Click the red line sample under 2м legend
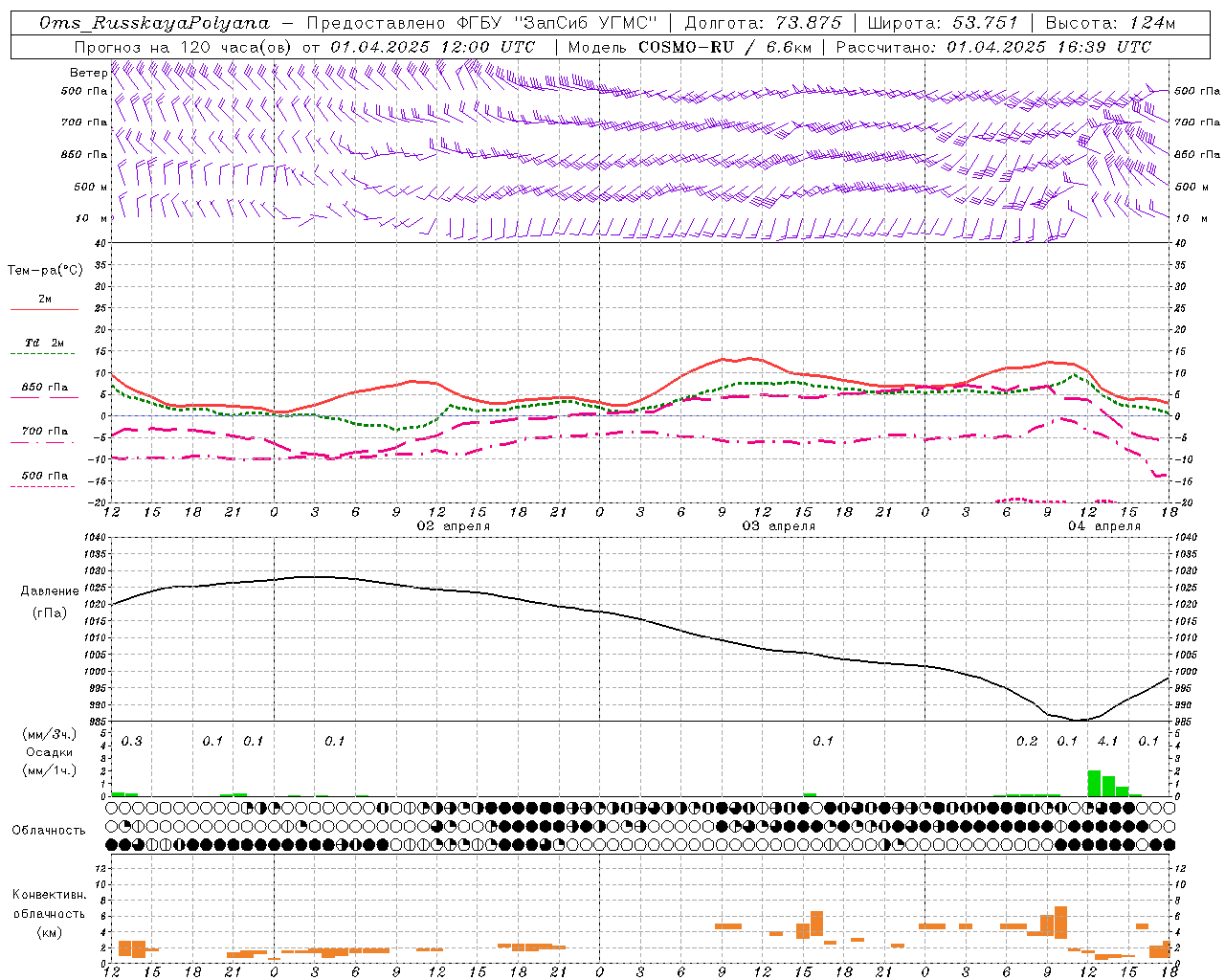This screenshot has height=980, width=1225. click(x=44, y=309)
